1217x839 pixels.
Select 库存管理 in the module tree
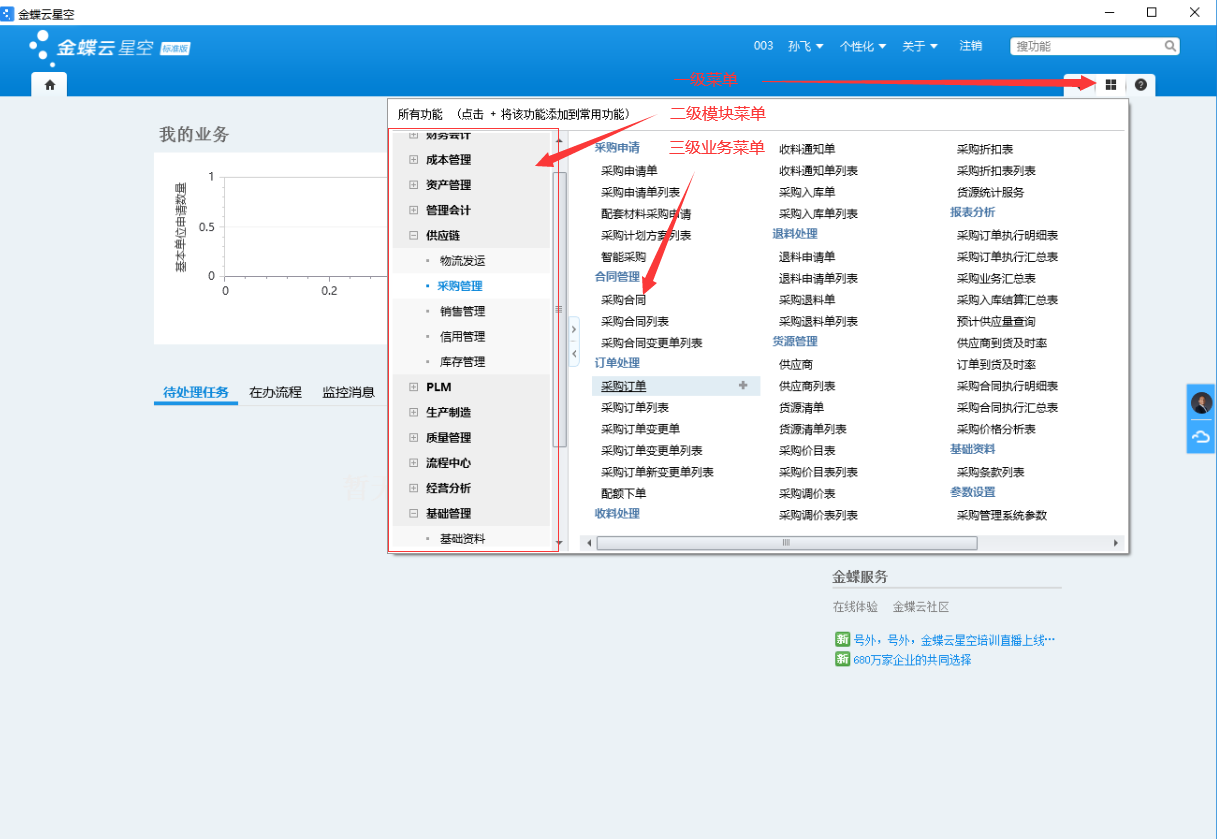pos(462,362)
